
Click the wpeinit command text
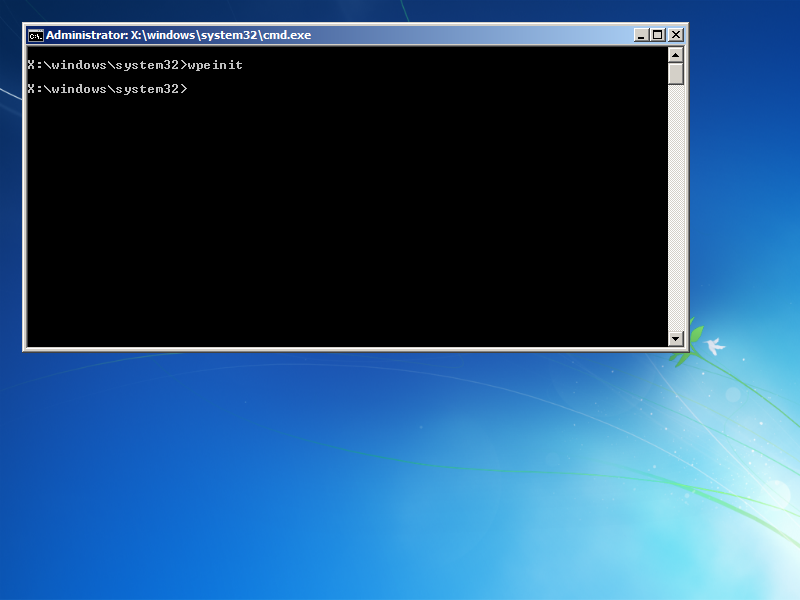click(215, 65)
